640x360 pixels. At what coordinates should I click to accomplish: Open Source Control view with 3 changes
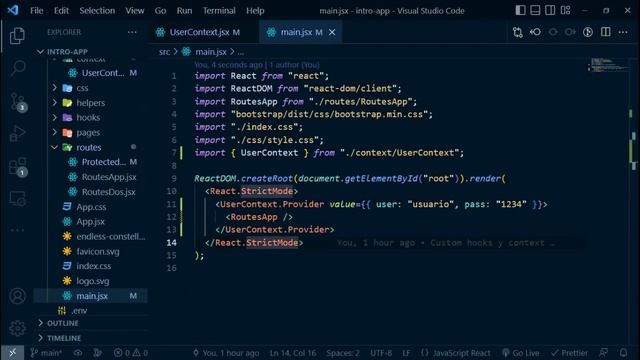coord(17,102)
